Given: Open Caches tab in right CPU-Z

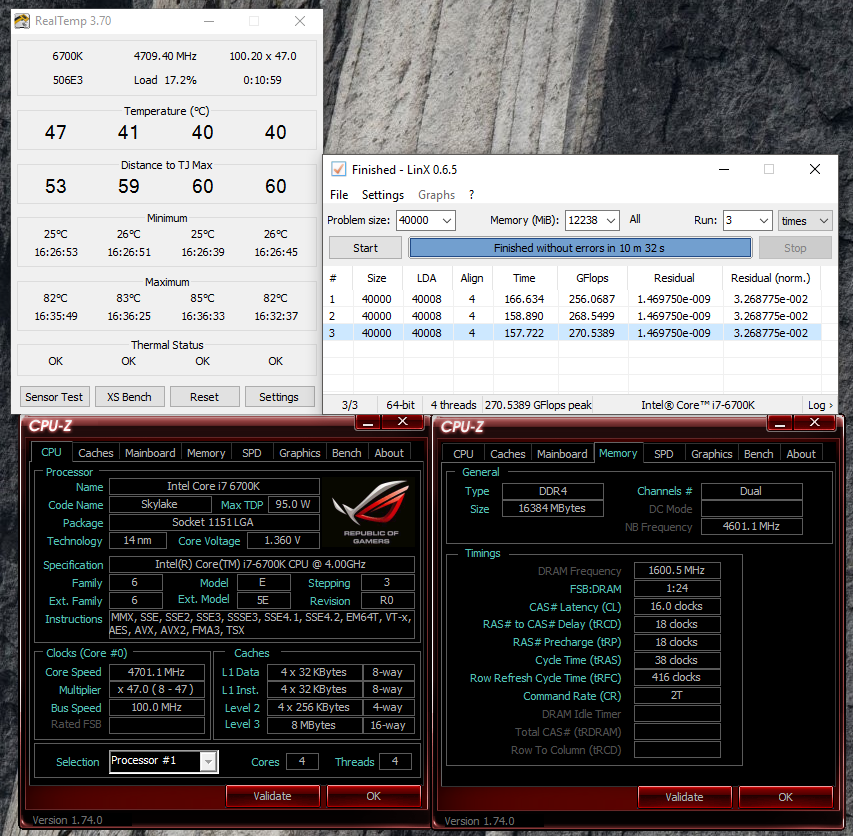Looking at the screenshot, I should click(x=507, y=454).
